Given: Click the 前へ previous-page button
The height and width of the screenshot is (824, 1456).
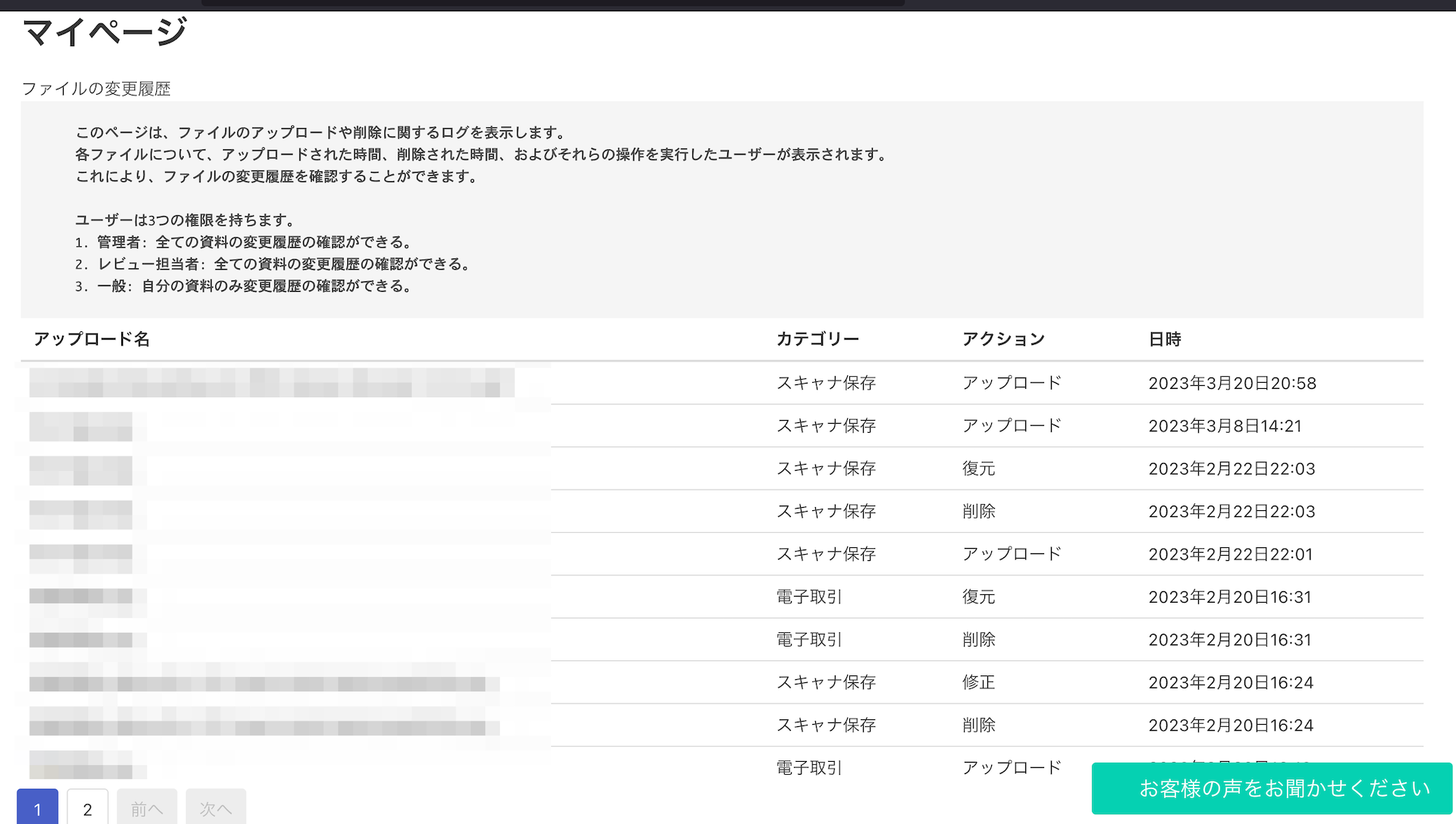Looking at the screenshot, I should pyautogui.click(x=147, y=808).
